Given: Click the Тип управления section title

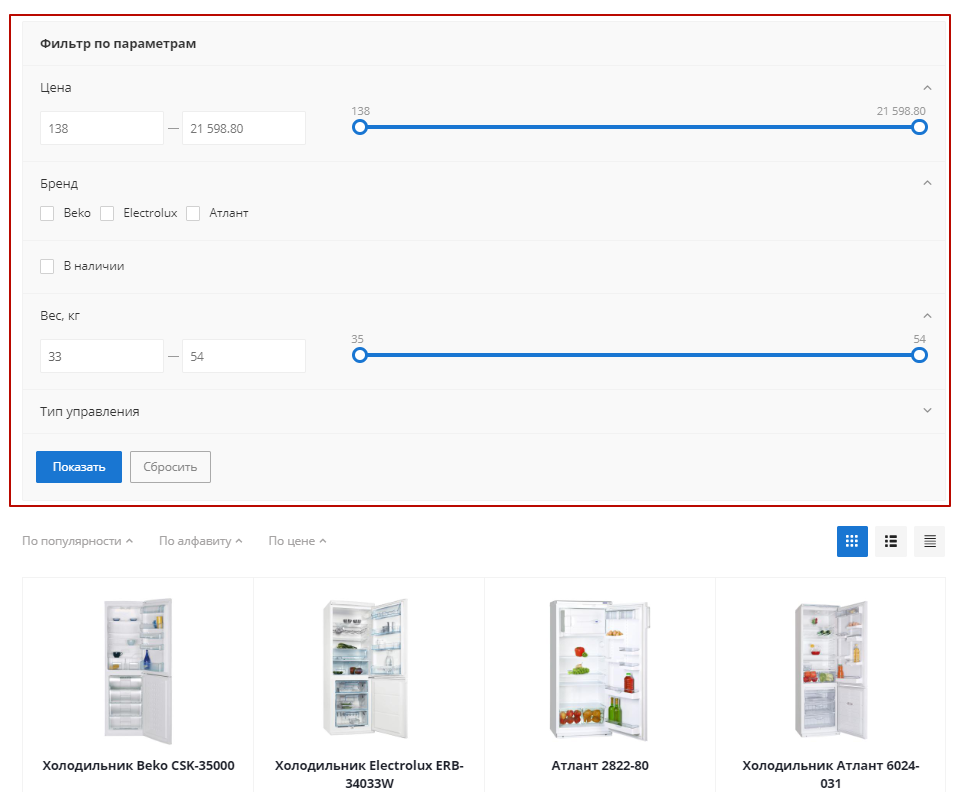Looking at the screenshot, I should (90, 412).
